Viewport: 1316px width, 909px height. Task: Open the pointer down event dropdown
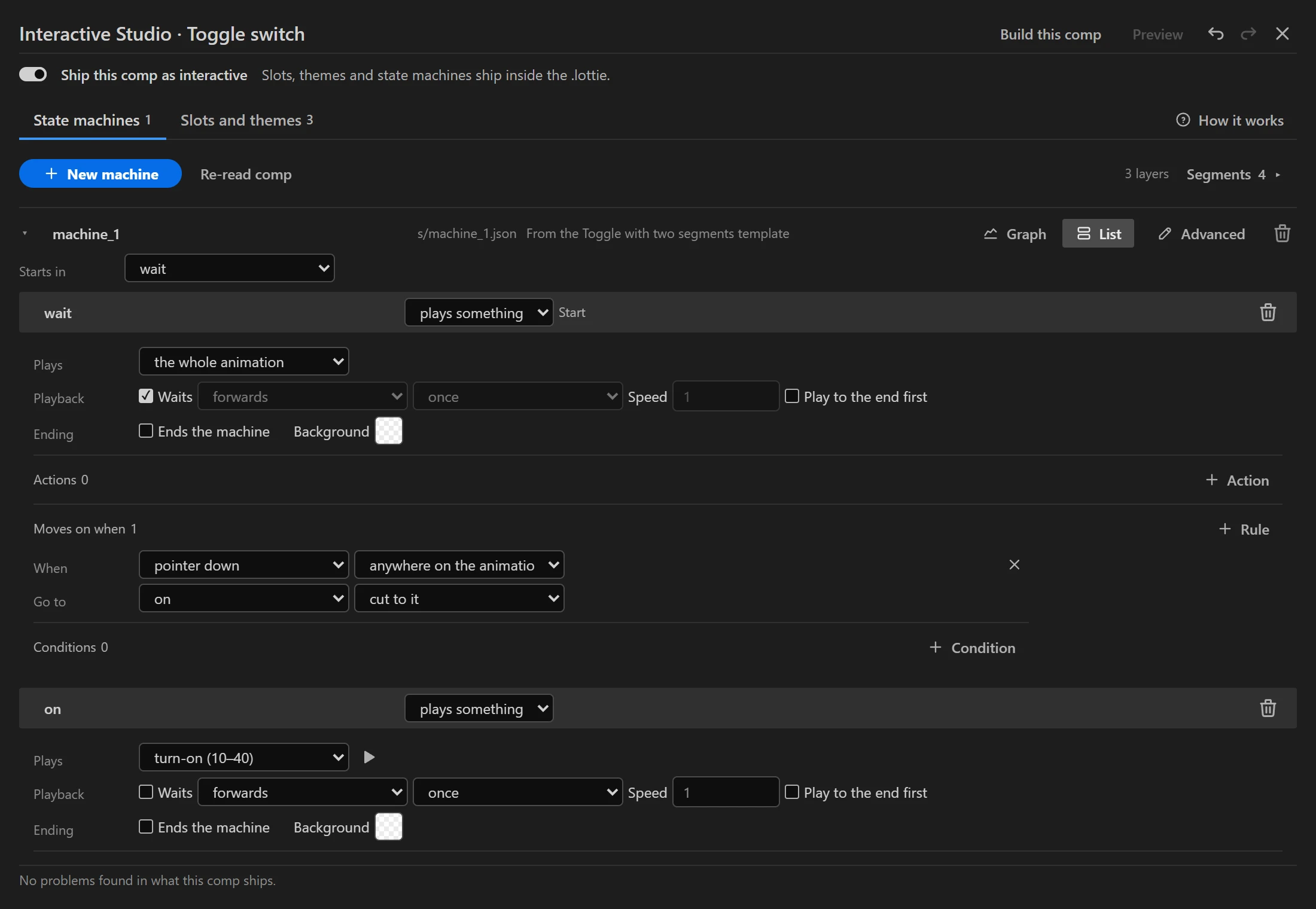coord(244,565)
